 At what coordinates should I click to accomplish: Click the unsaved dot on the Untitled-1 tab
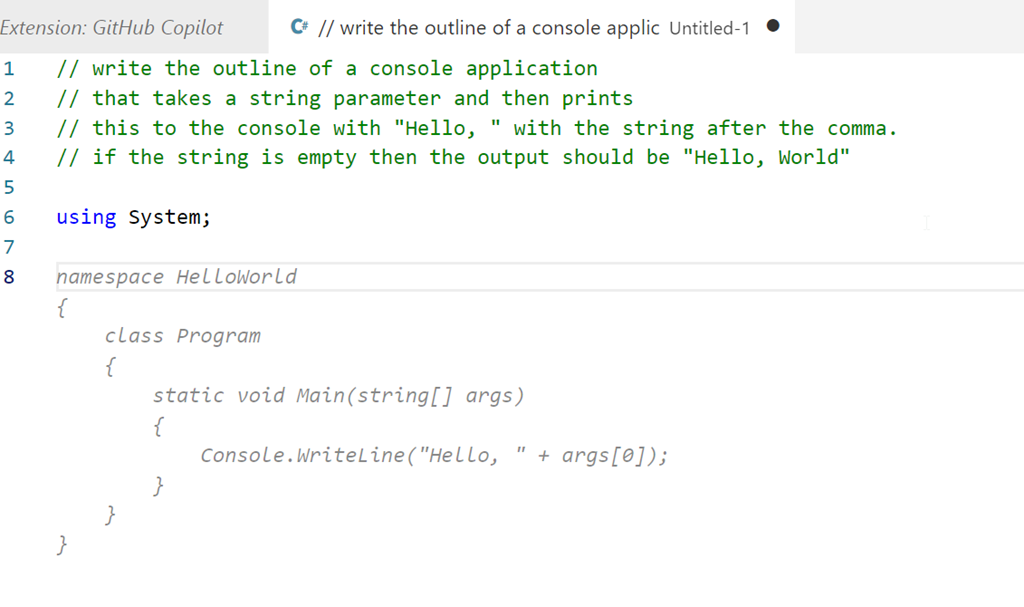(773, 27)
